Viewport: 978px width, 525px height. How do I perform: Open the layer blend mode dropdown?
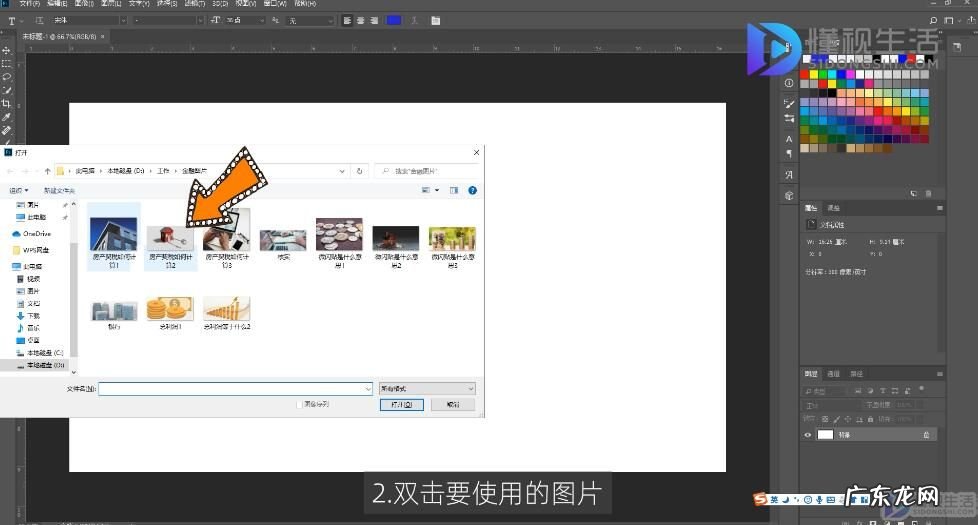(831, 405)
